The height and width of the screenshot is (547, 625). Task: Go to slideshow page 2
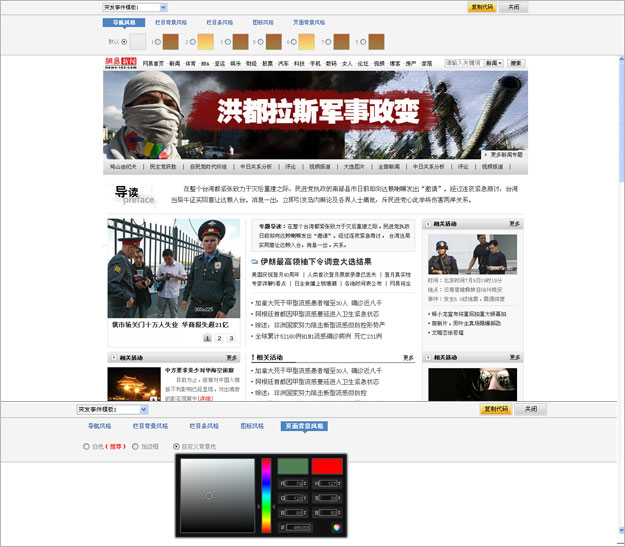[x=219, y=338]
